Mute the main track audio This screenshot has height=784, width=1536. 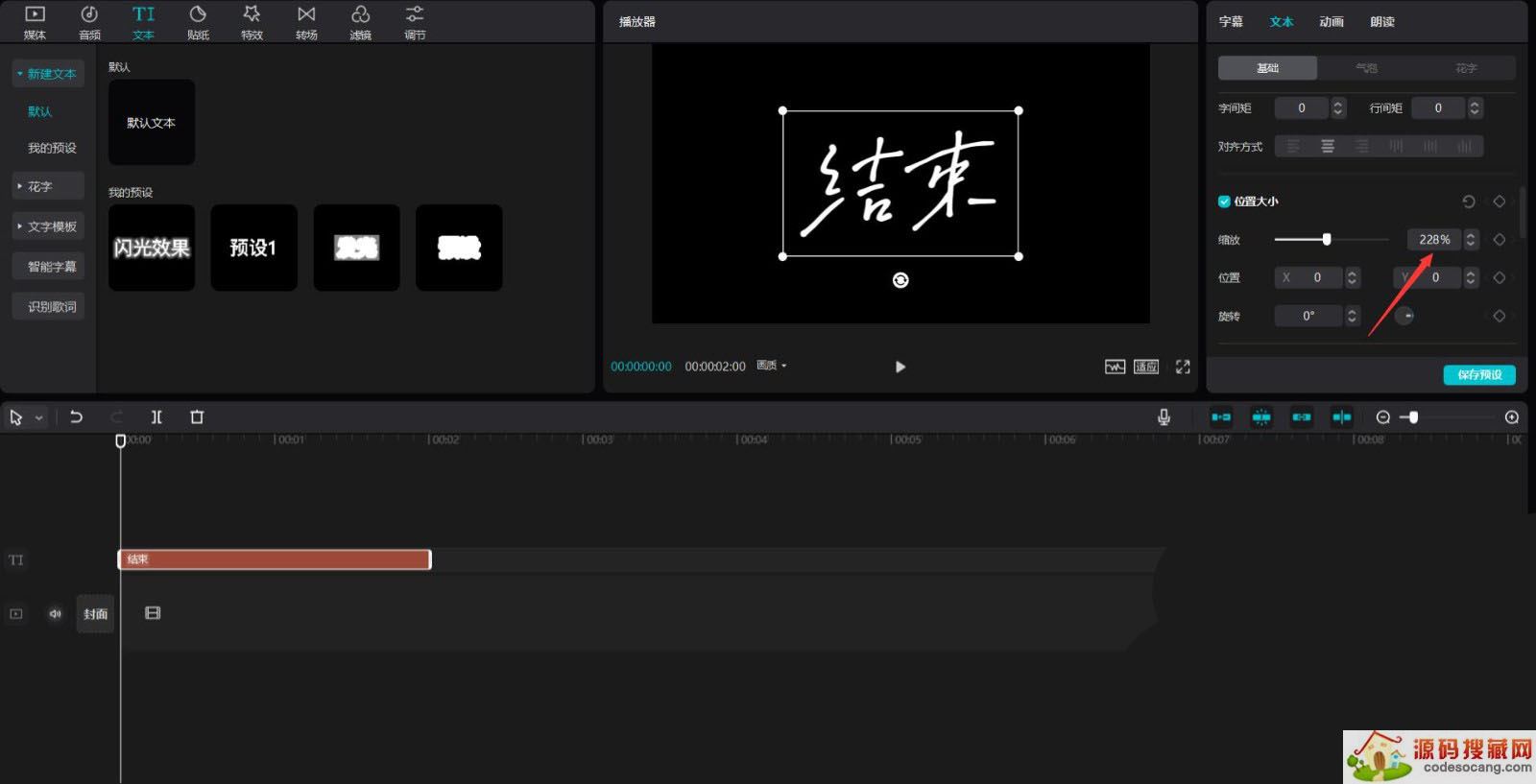point(56,614)
